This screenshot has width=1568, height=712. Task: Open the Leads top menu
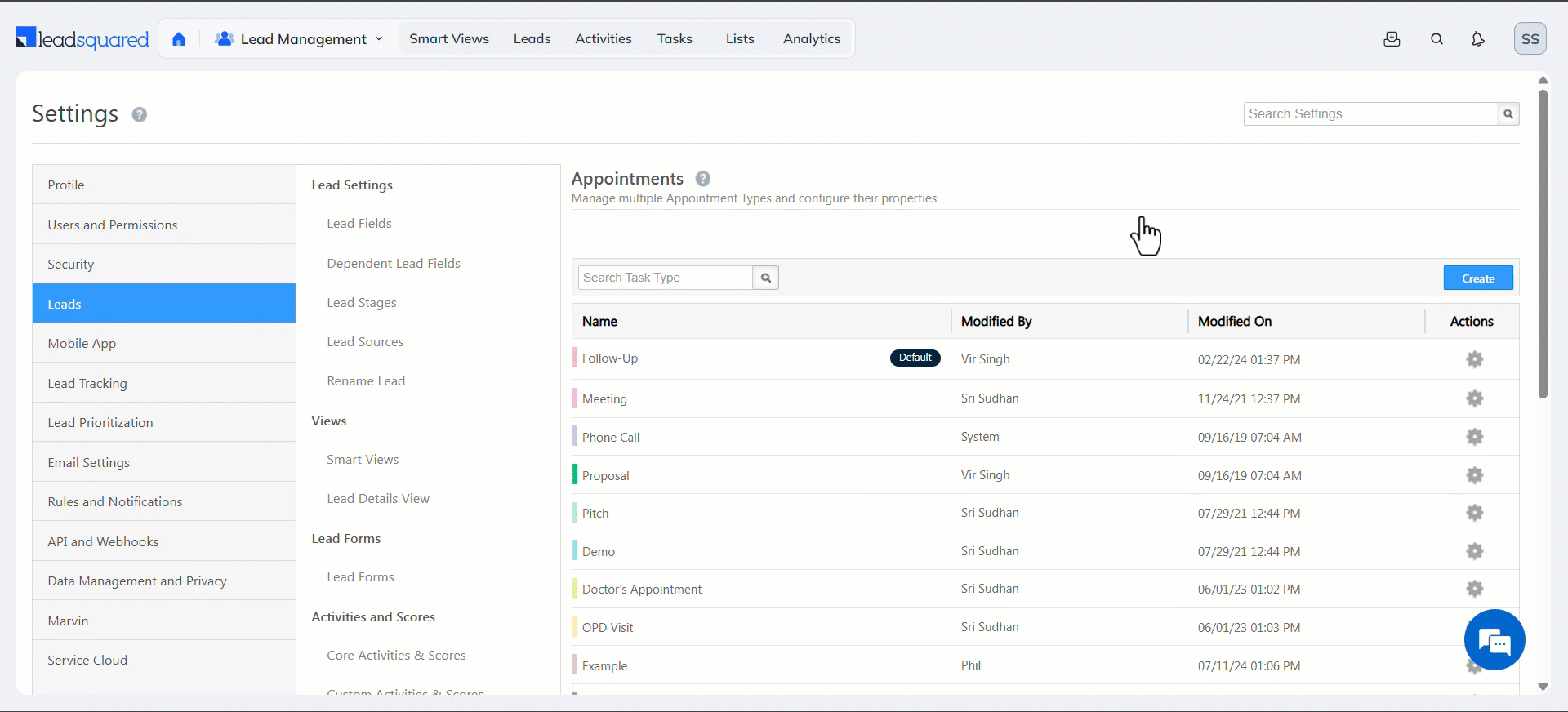(532, 38)
